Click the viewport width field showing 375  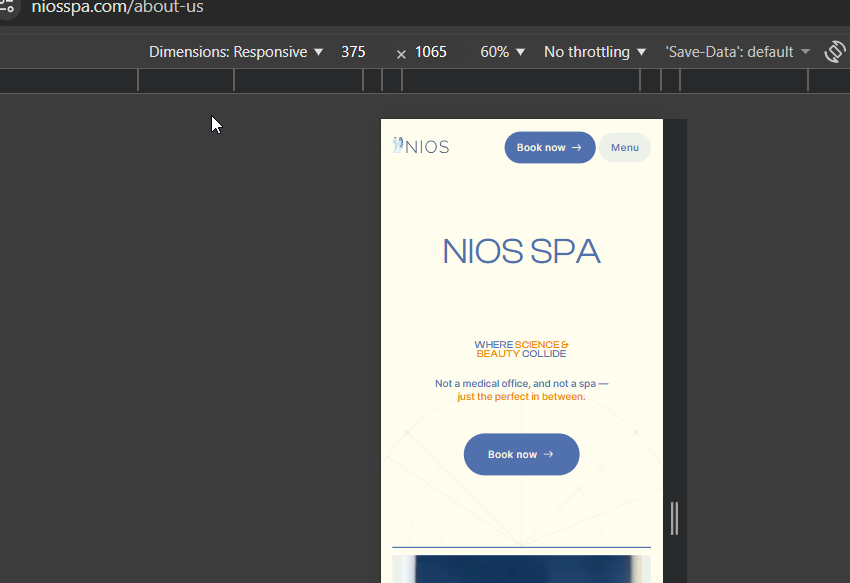tap(353, 52)
